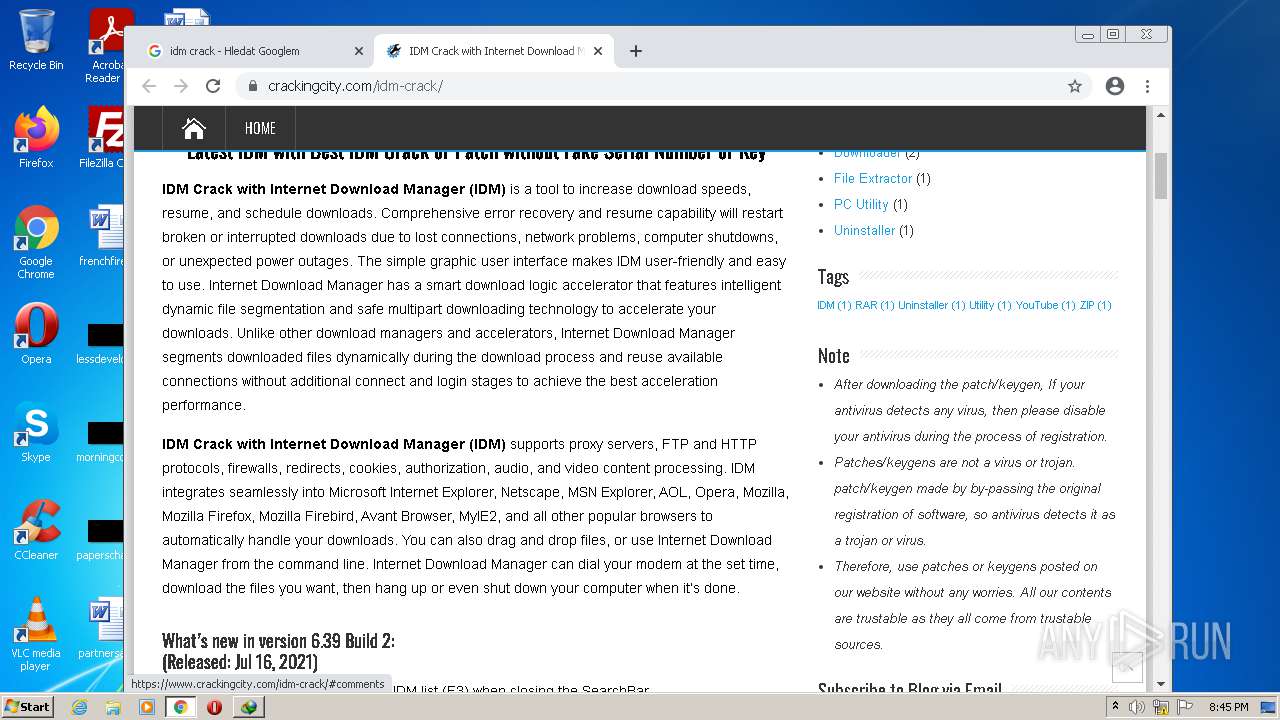This screenshot has height=720, width=1280.
Task: Switch to the Chrome taskbar button
Action: [181, 707]
